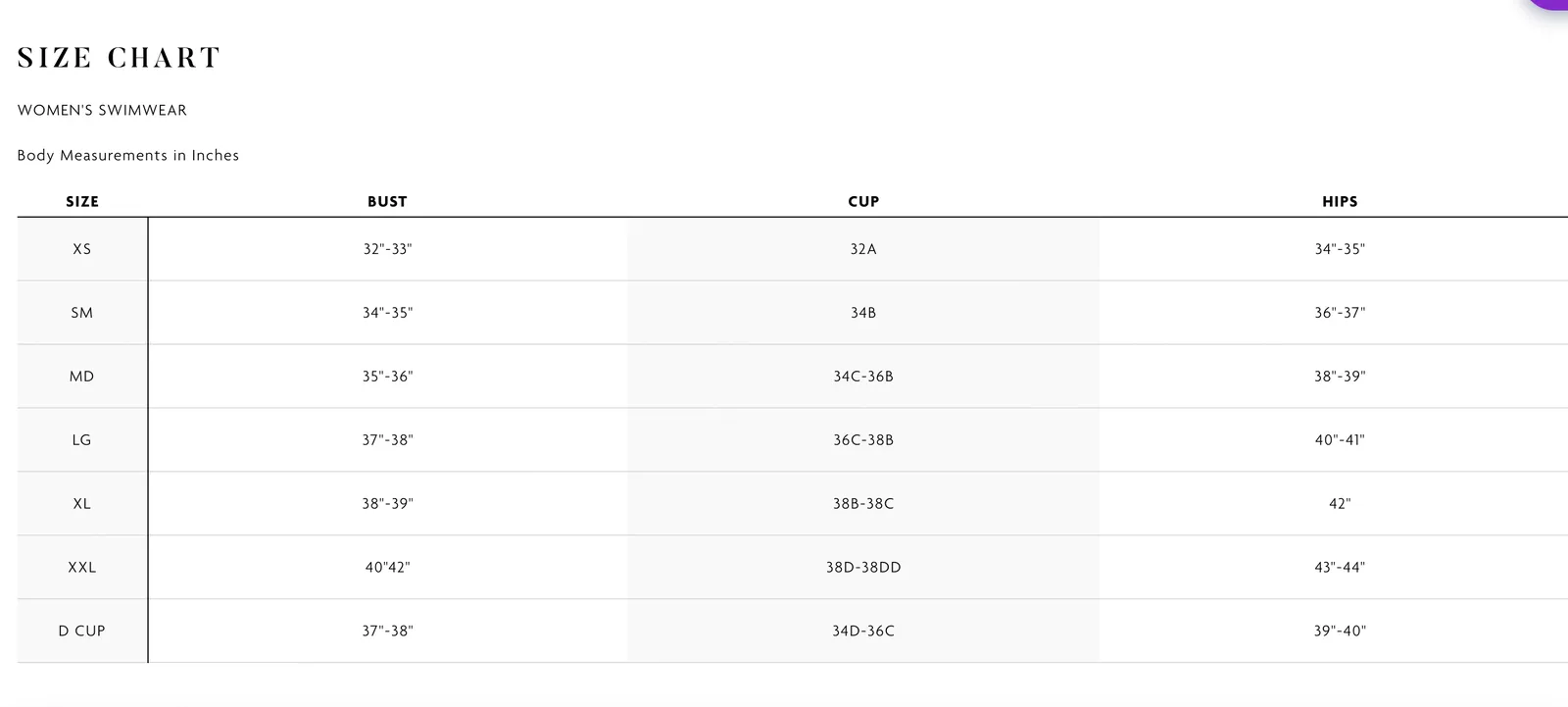Click the 38D-38DD cup cell
Viewport: 1568px width, 707px height.
point(863,568)
